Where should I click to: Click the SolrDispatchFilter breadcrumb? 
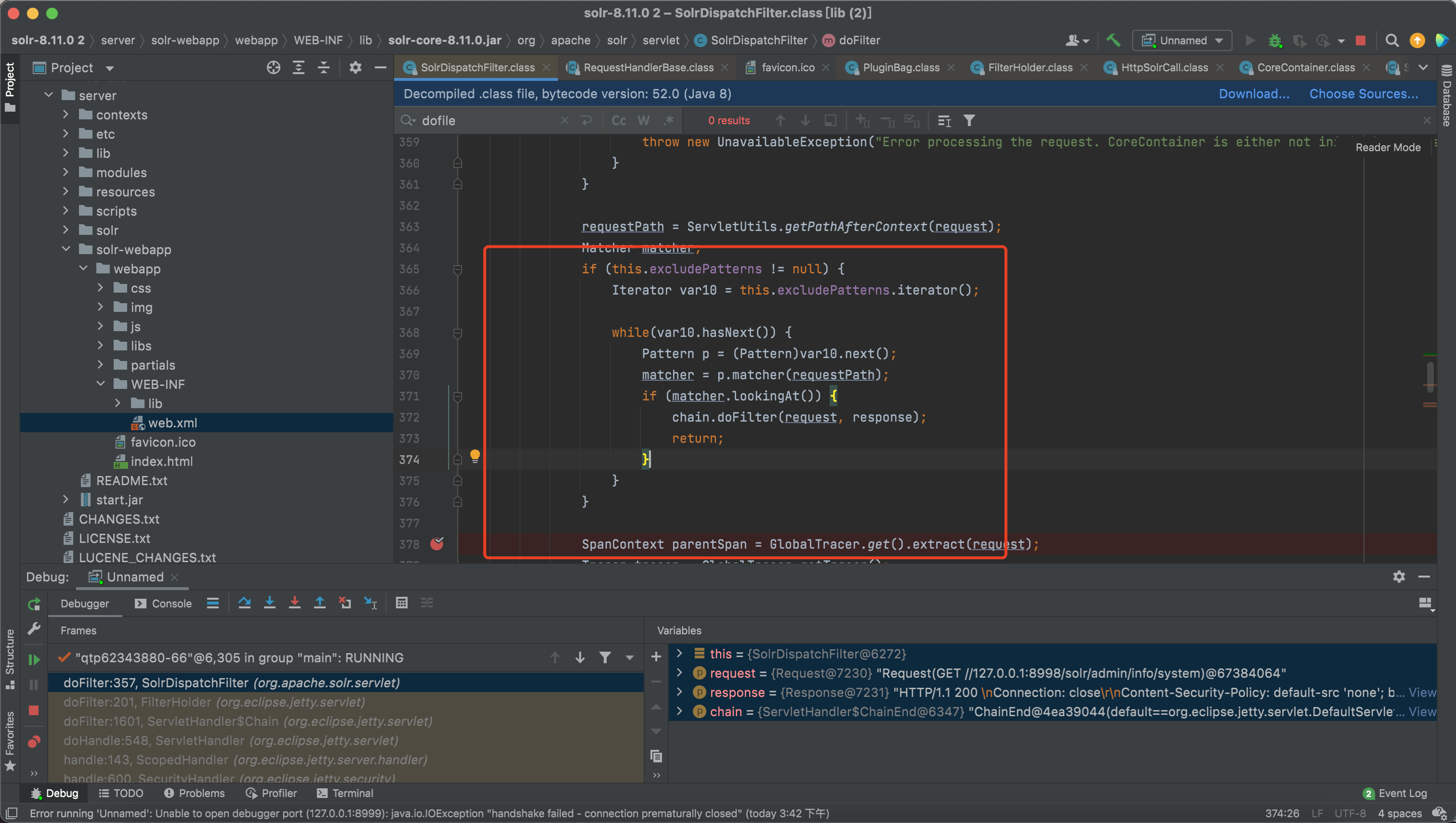tap(750, 40)
